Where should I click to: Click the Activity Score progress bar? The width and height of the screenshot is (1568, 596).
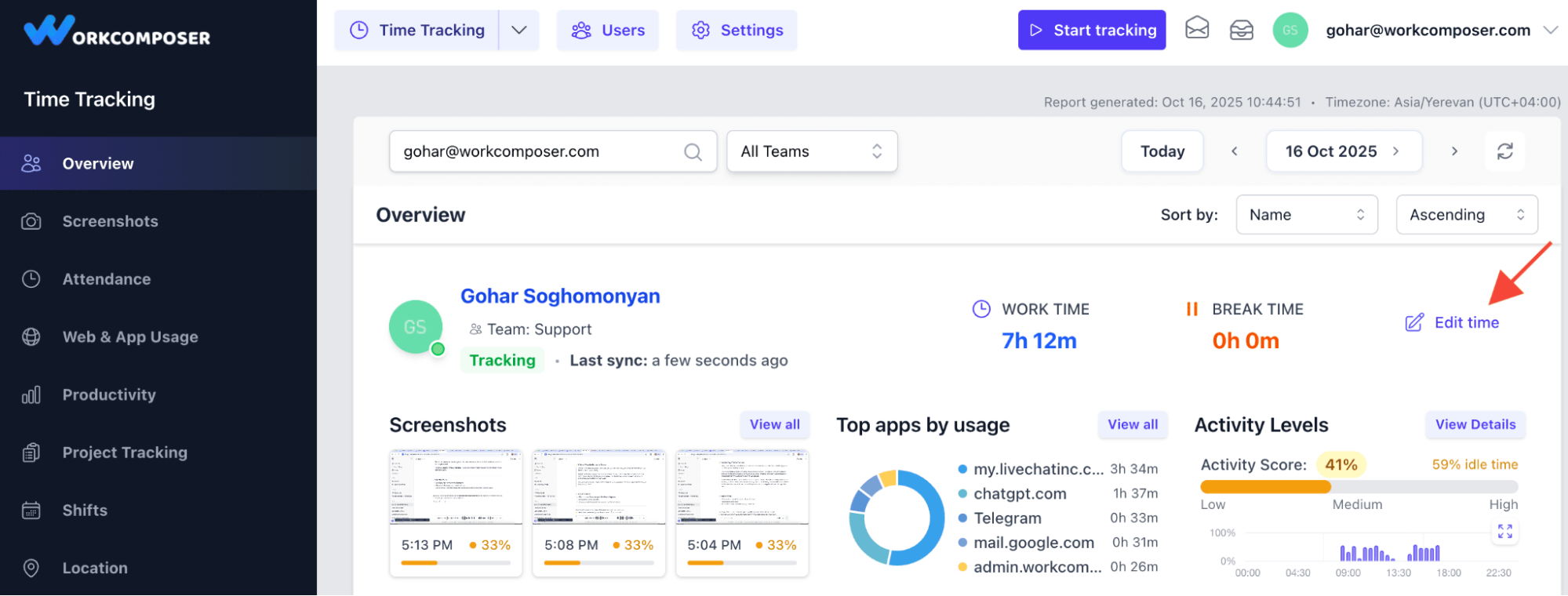tap(1359, 487)
